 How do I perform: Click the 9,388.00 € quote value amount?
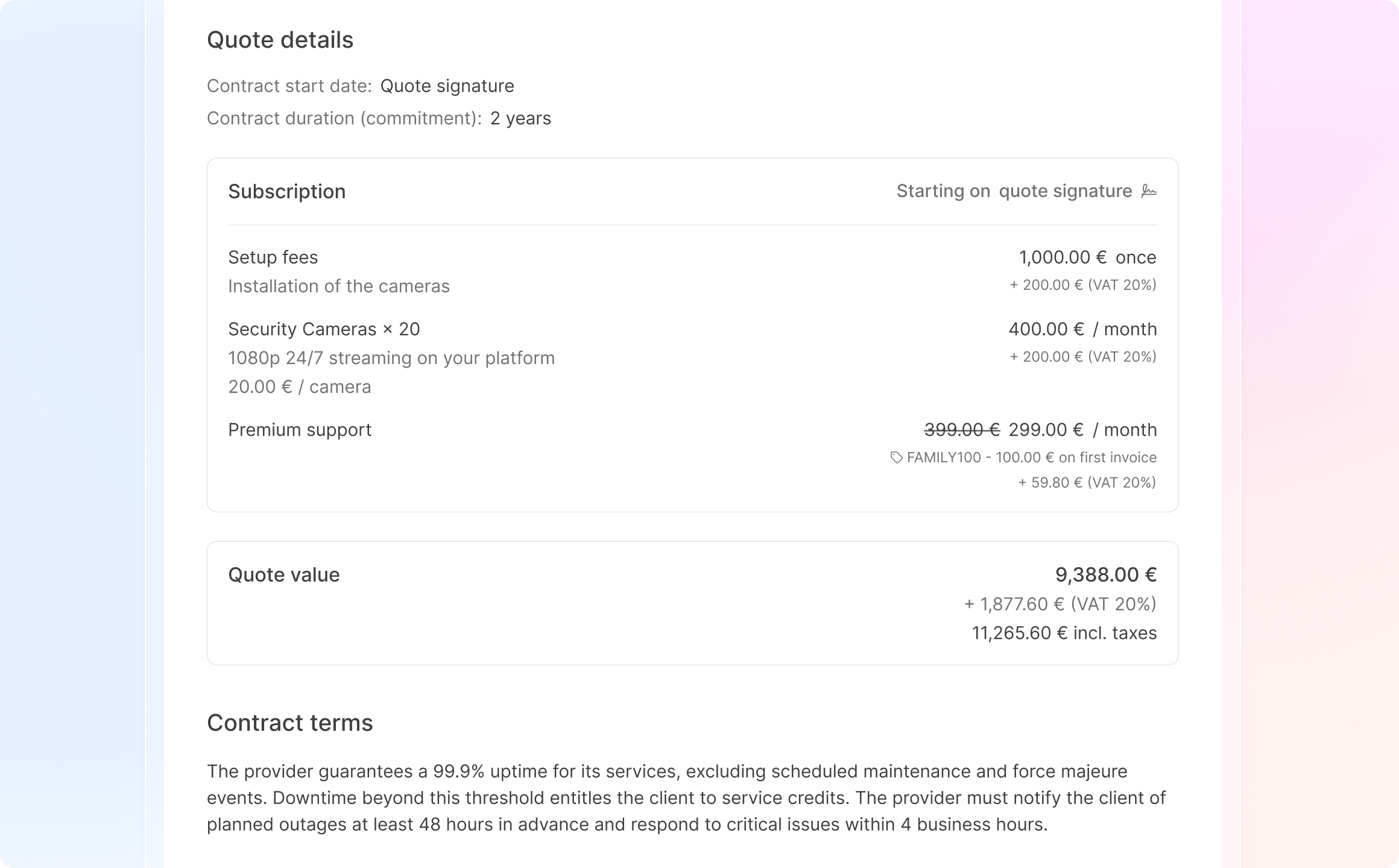pos(1106,574)
